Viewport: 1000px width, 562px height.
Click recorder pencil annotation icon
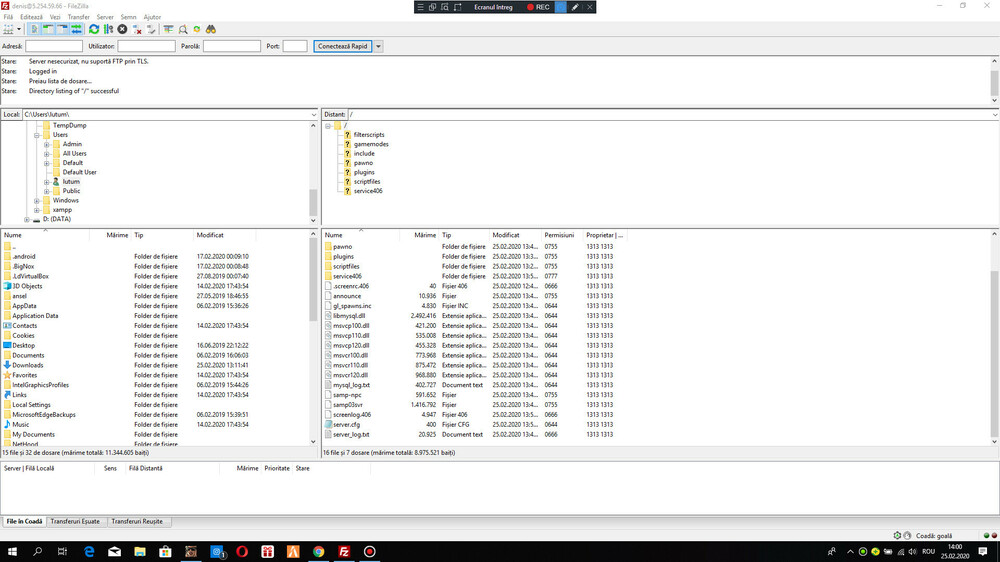575,7
